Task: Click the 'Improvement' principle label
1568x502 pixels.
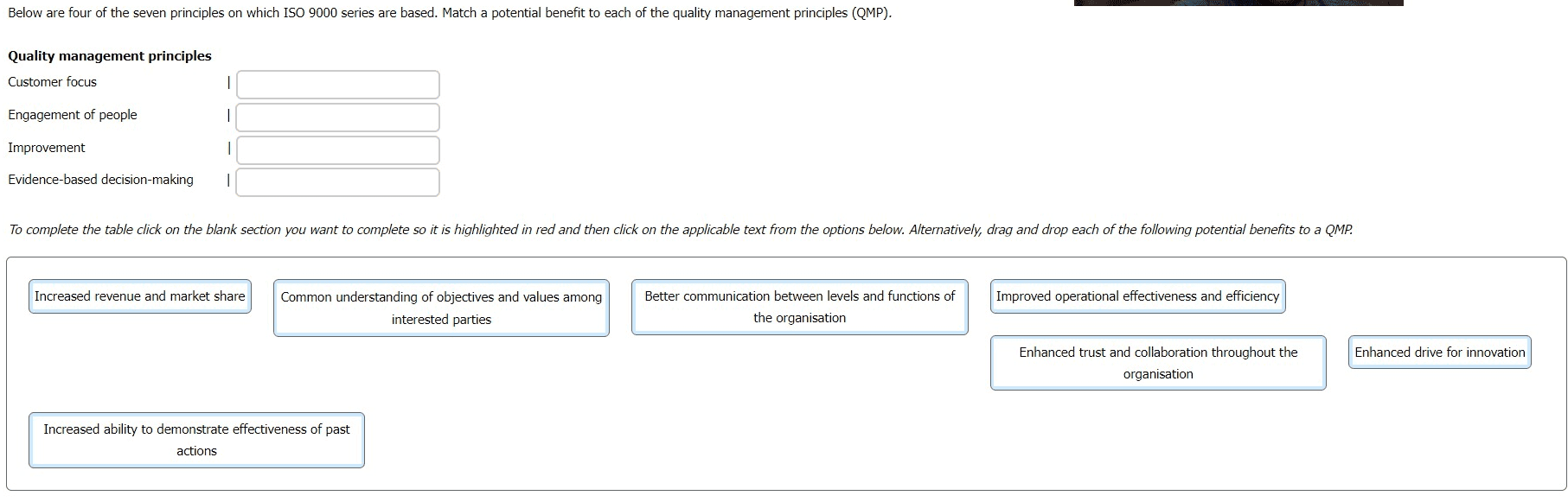Action: 47,148
